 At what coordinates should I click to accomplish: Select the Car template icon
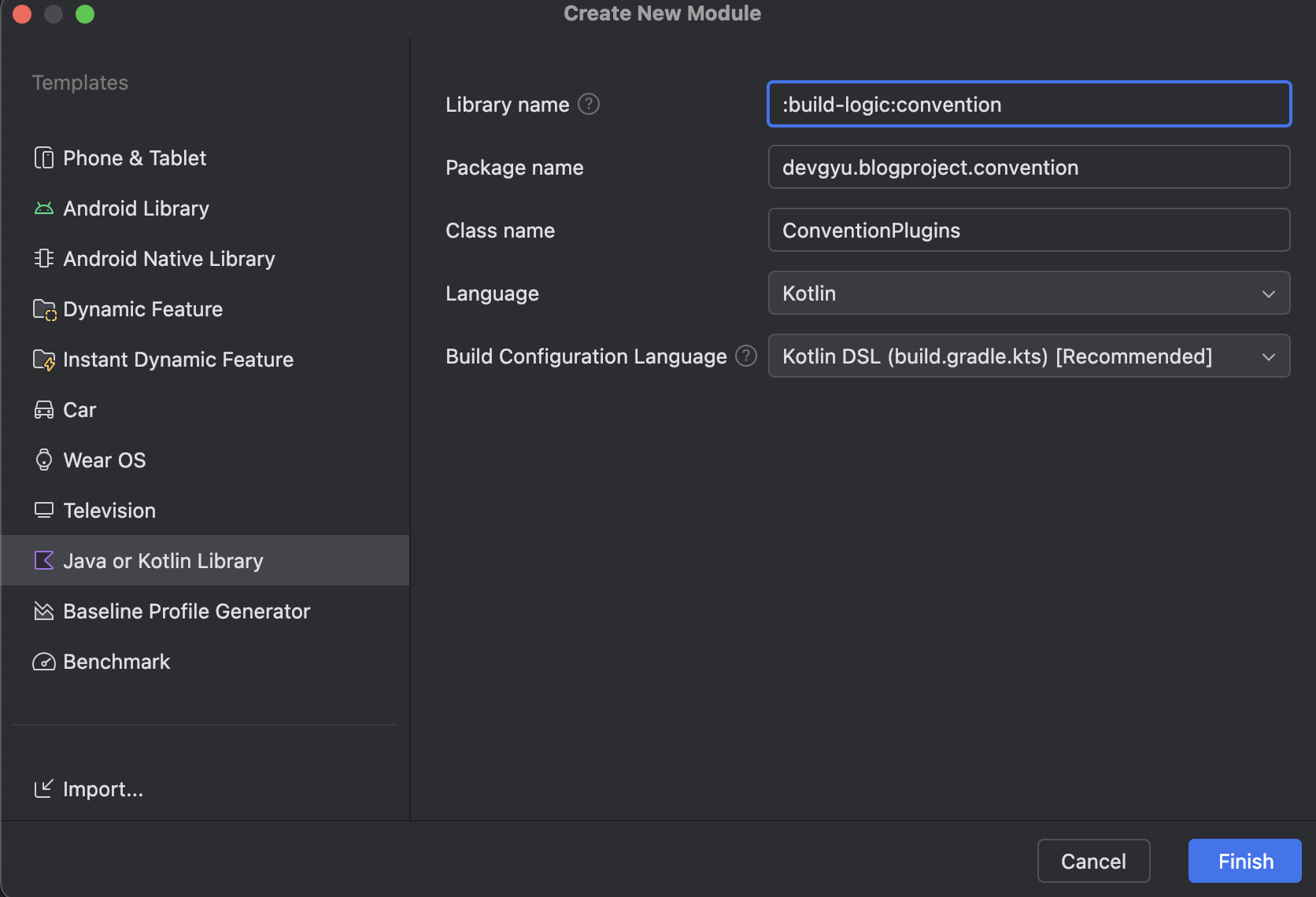(44, 410)
